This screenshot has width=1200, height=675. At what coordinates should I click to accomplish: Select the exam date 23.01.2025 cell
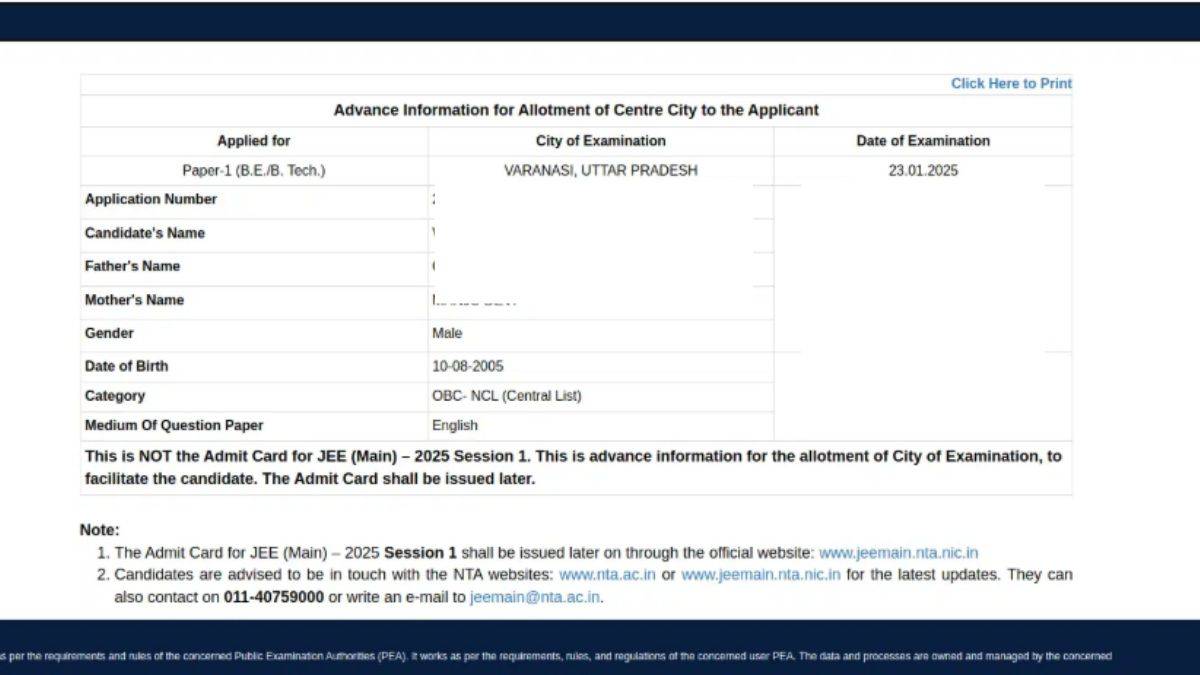click(922, 170)
